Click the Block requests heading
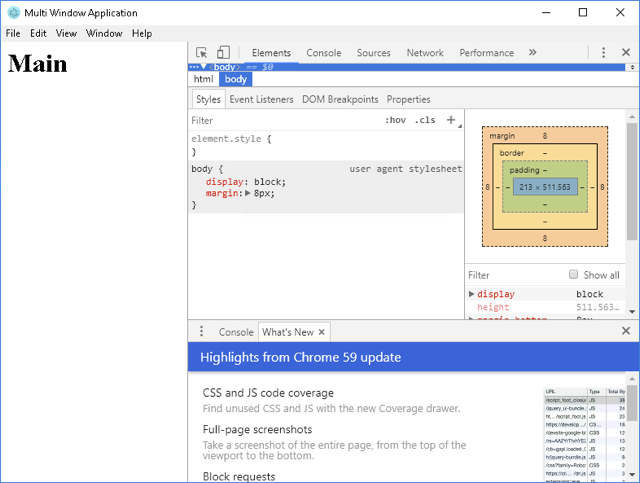 pos(239,476)
